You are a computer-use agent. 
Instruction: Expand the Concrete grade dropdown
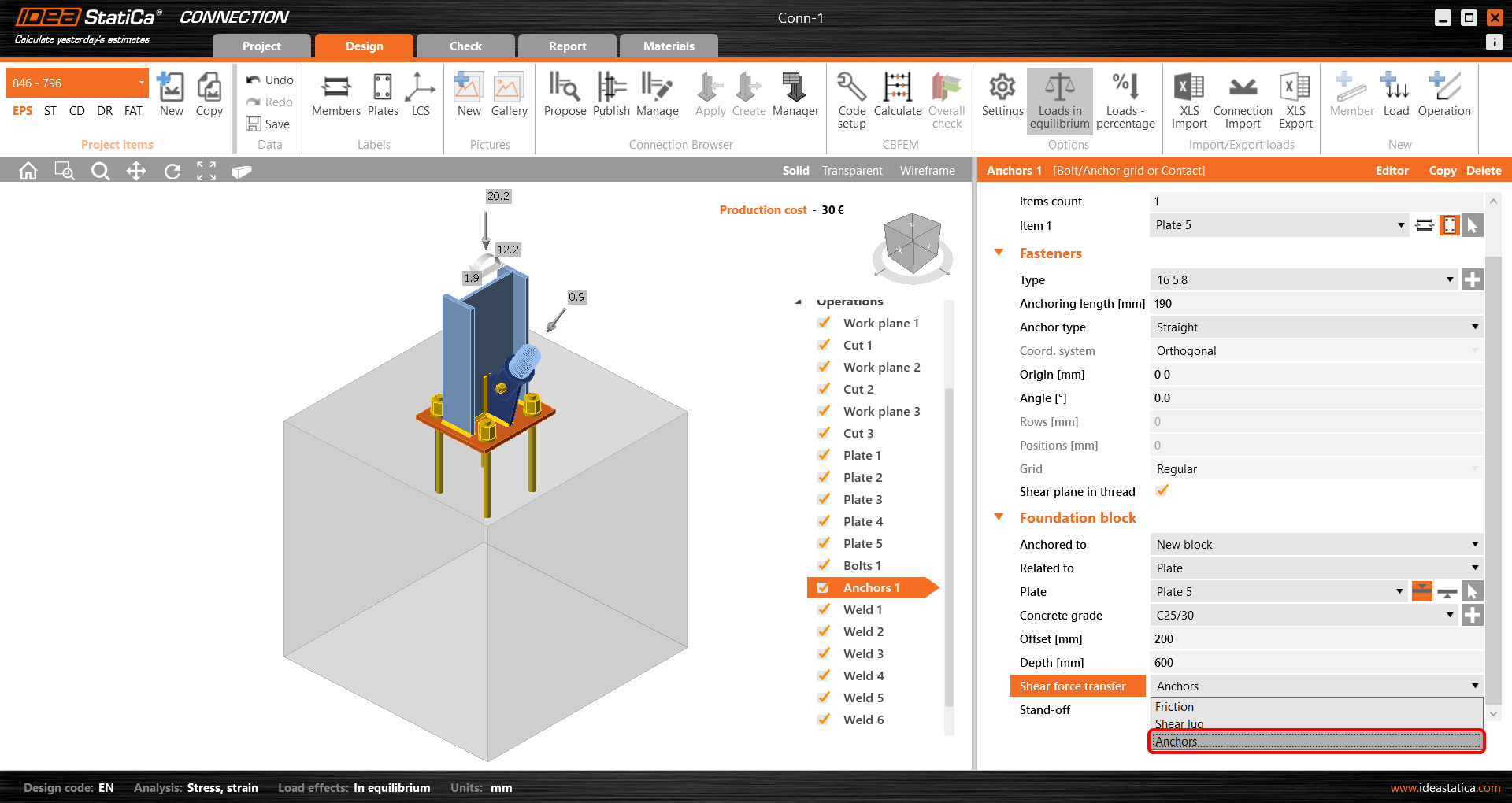[x=1449, y=616]
